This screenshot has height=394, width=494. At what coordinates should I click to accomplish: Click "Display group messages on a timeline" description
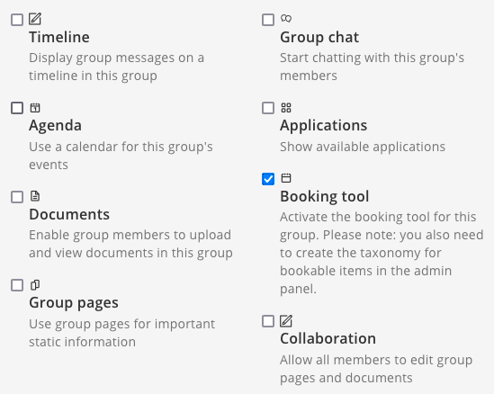tap(116, 67)
